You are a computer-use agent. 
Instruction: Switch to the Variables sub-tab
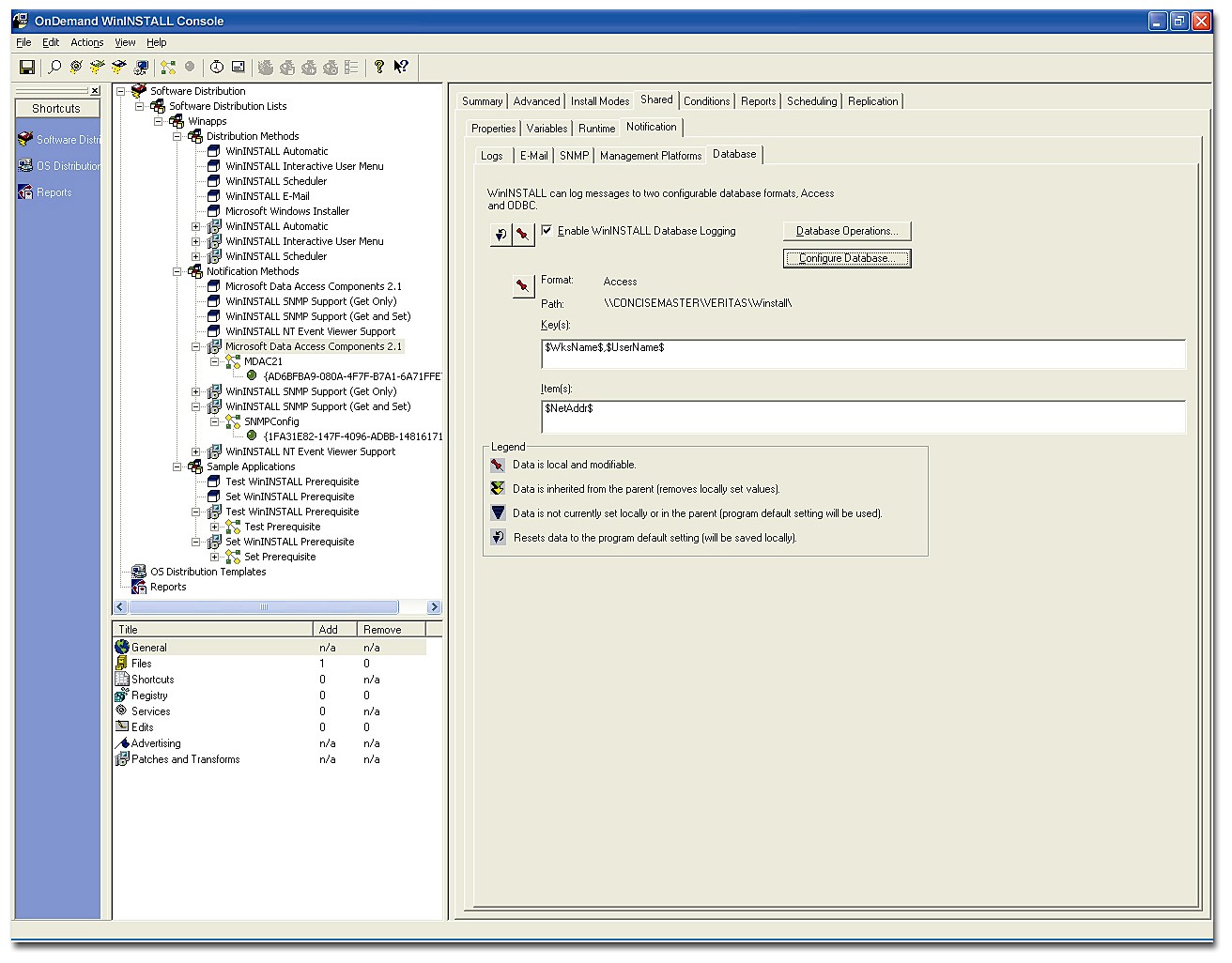click(547, 129)
